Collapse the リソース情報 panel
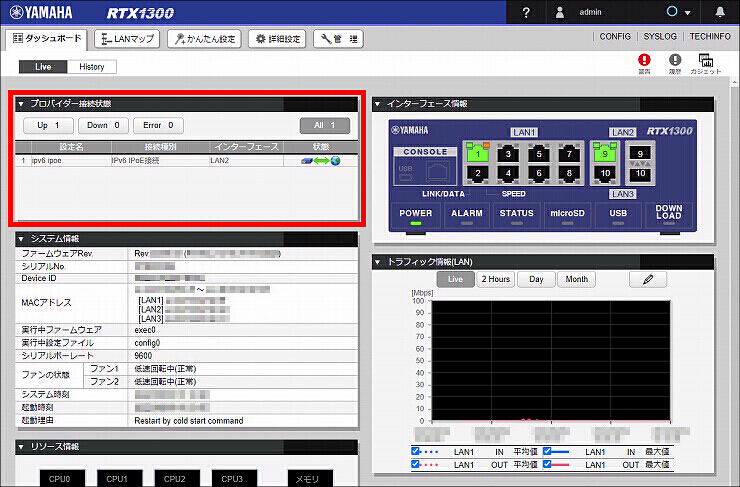The height and width of the screenshot is (487, 740). (x=21, y=446)
